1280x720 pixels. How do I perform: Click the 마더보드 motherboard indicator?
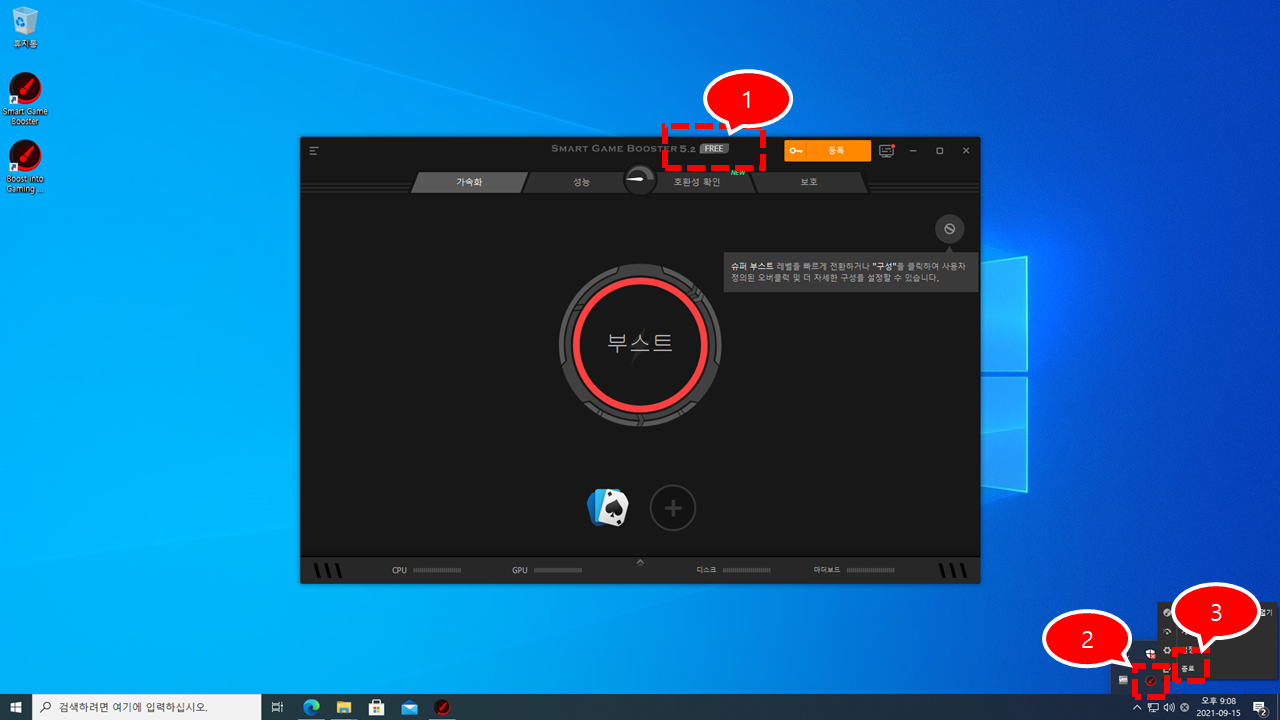coord(853,570)
